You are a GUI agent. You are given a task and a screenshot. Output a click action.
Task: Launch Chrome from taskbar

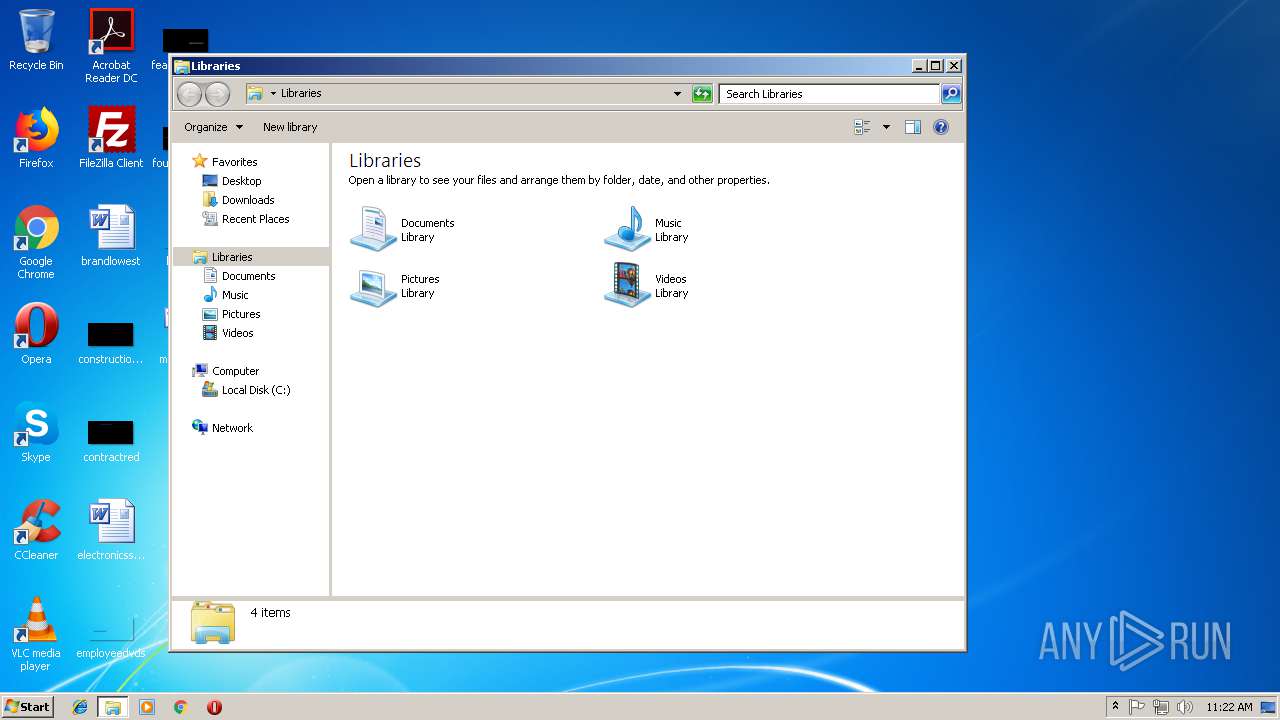[181, 707]
